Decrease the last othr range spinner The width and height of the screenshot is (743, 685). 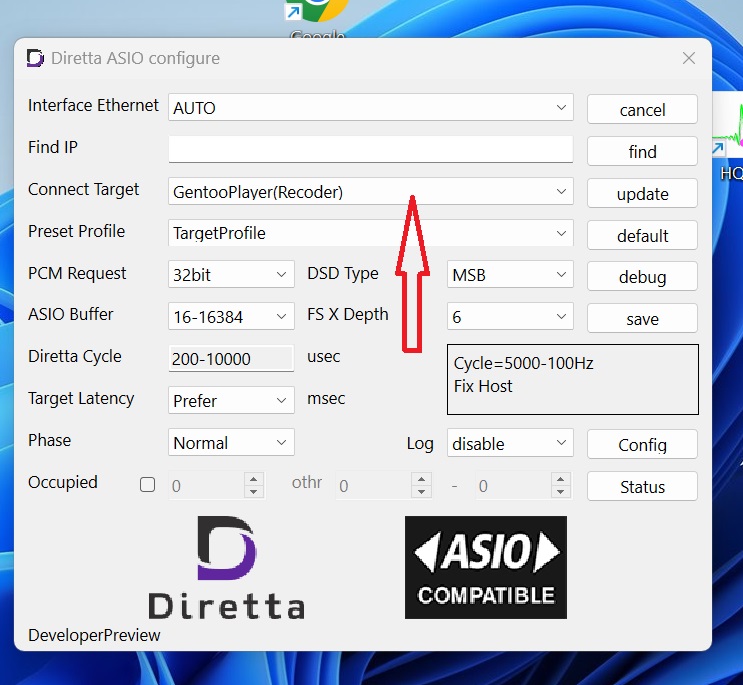tap(561, 491)
